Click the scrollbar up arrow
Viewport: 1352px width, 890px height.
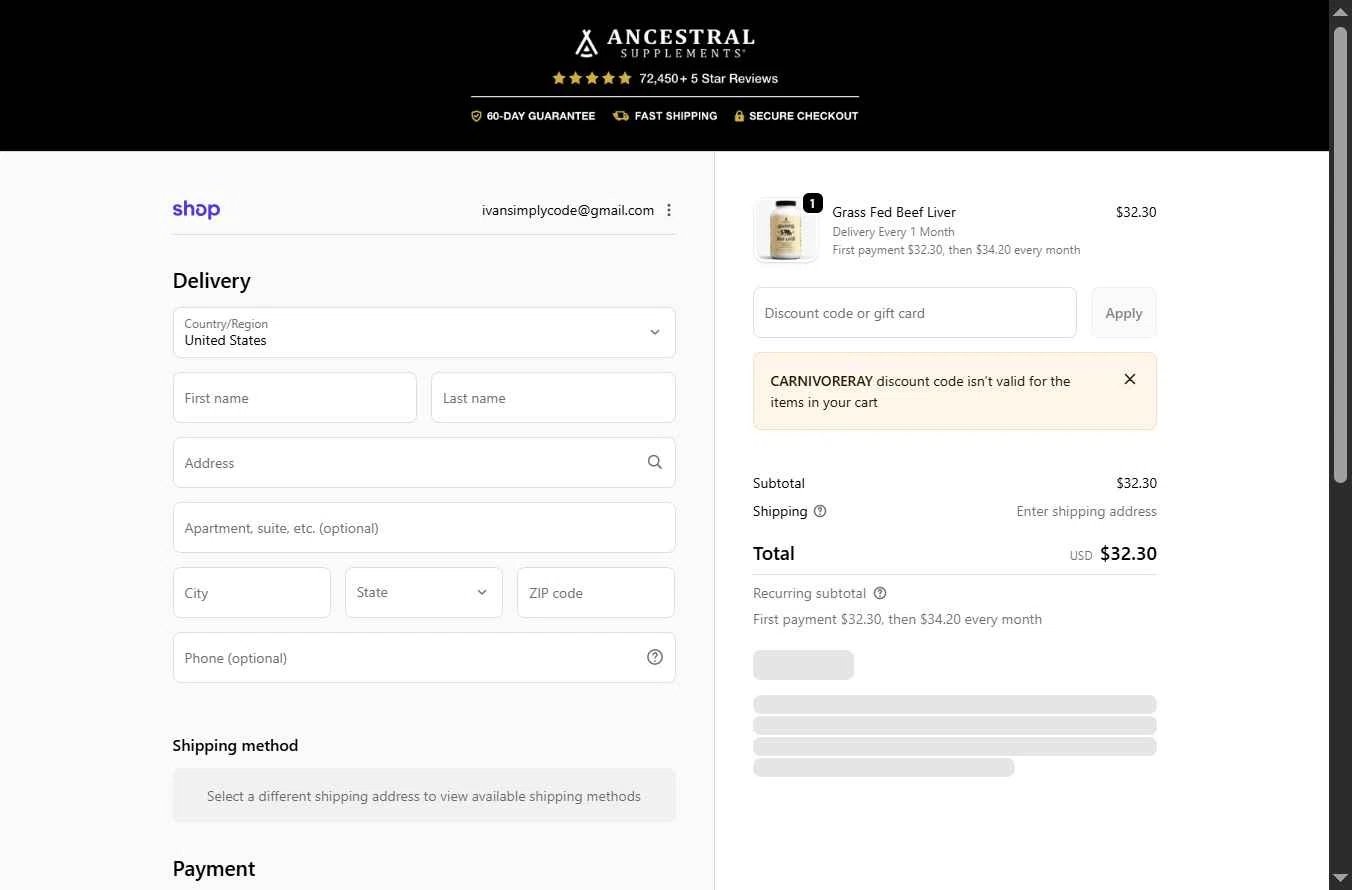tap(1340, 10)
